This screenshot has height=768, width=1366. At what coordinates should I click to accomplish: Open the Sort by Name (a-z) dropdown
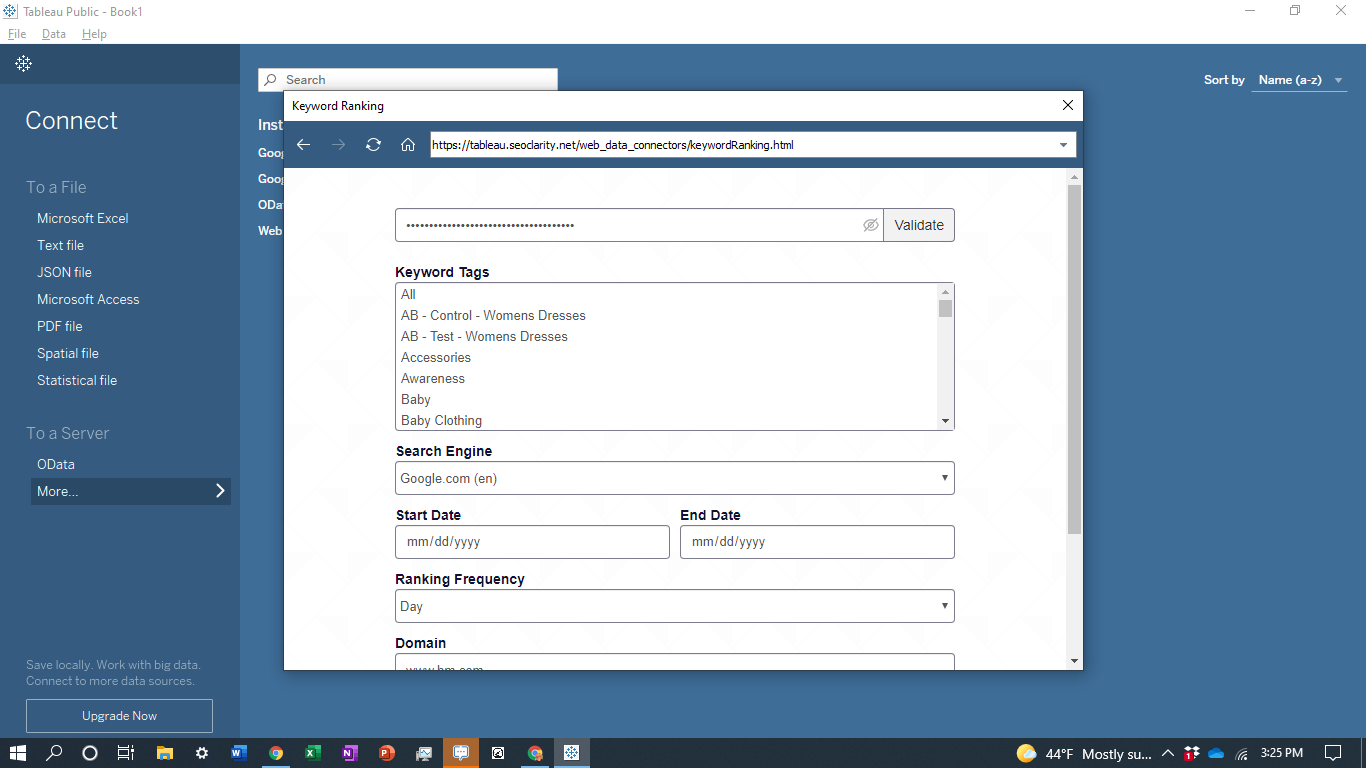pos(1300,80)
